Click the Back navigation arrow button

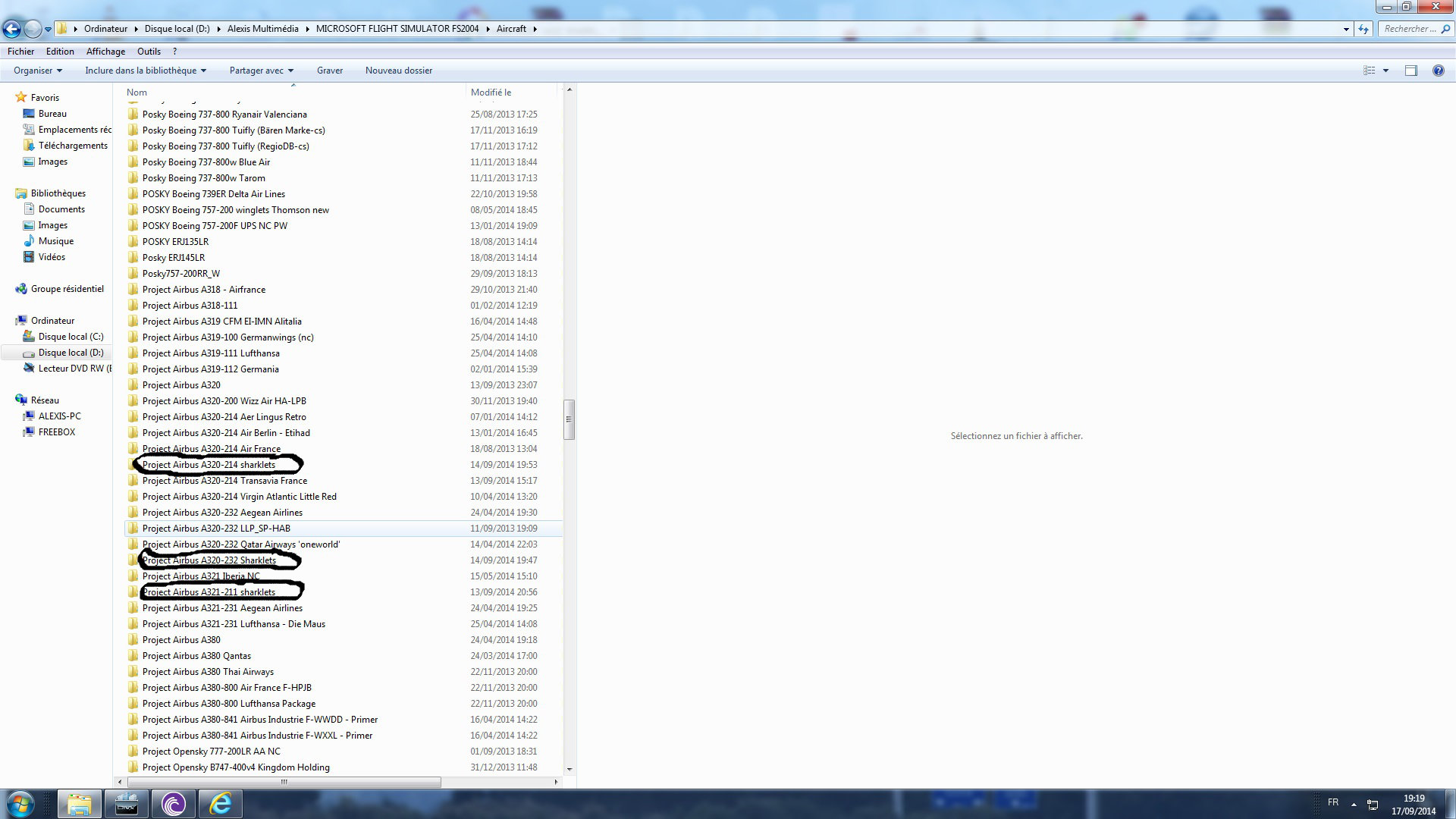[x=11, y=29]
